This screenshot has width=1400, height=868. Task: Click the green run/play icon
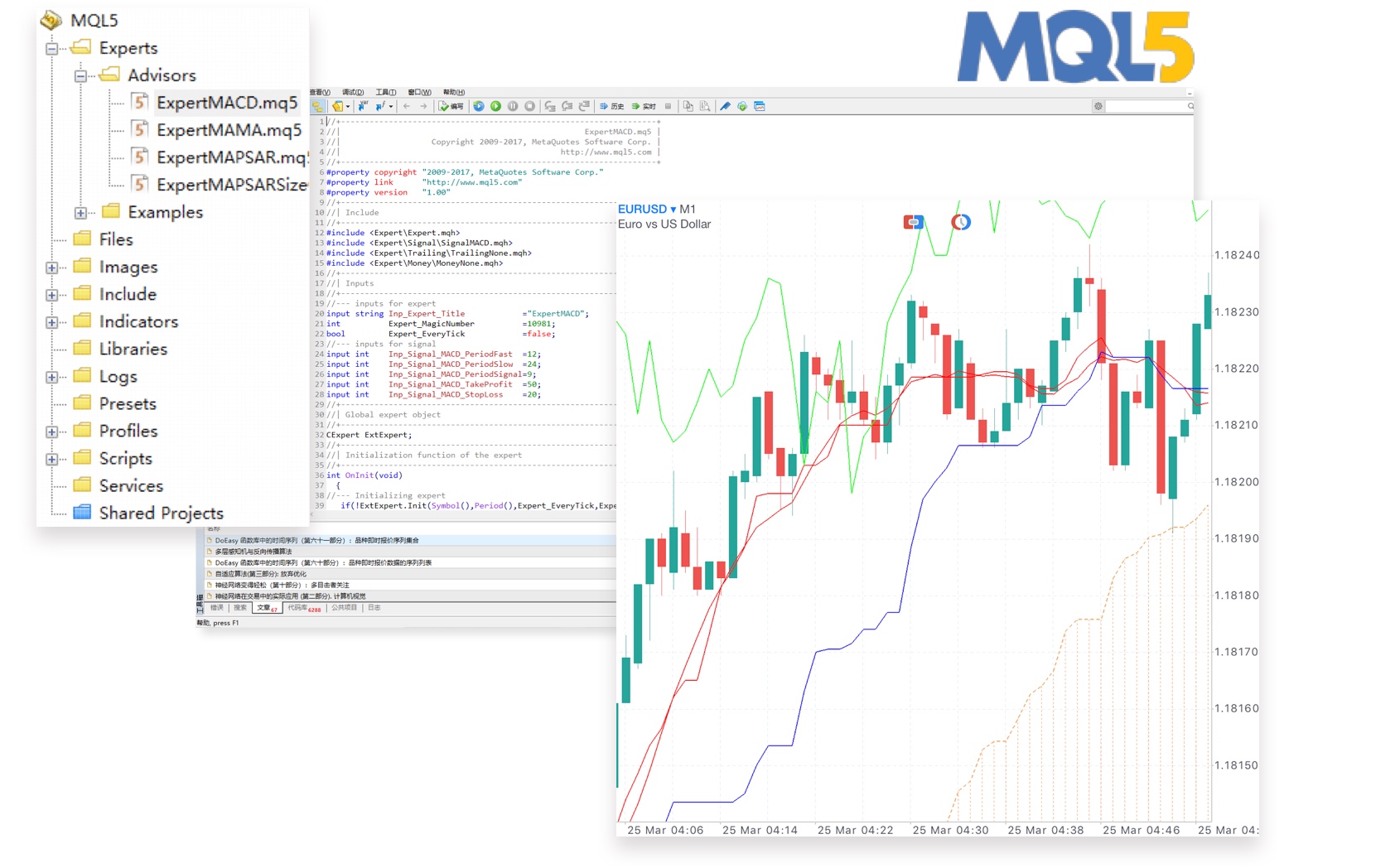coord(495,106)
